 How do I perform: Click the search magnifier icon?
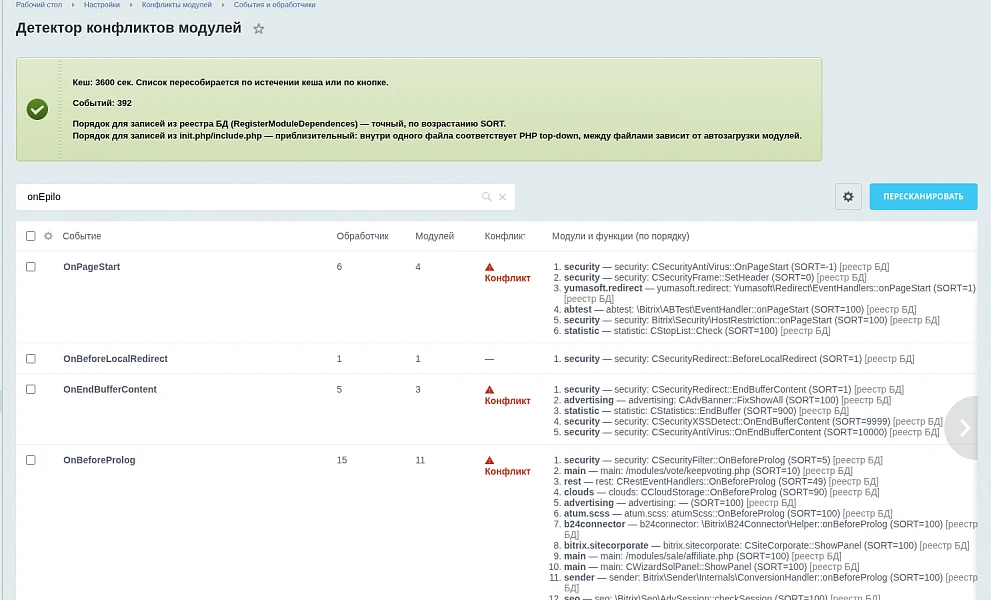click(x=487, y=197)
